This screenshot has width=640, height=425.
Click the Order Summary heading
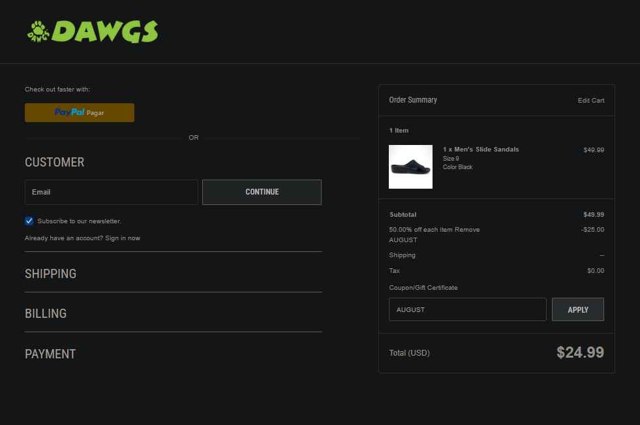click(x=413, y=100)
